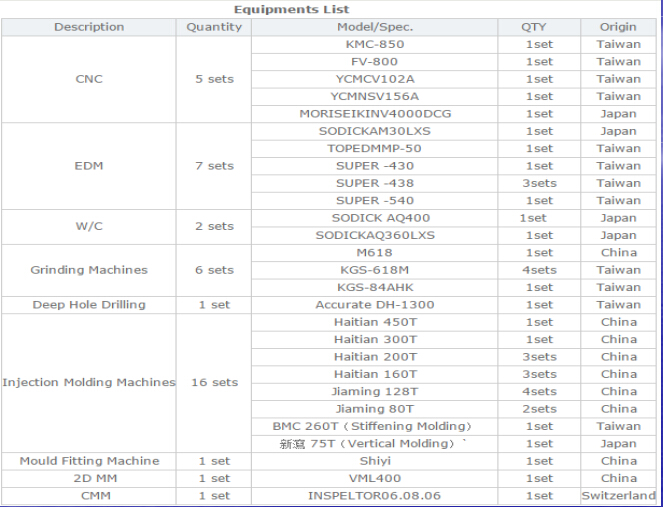Click China origin in the VML400 row
This screenshot has width=663, height=507.
[x=618, y=478]
